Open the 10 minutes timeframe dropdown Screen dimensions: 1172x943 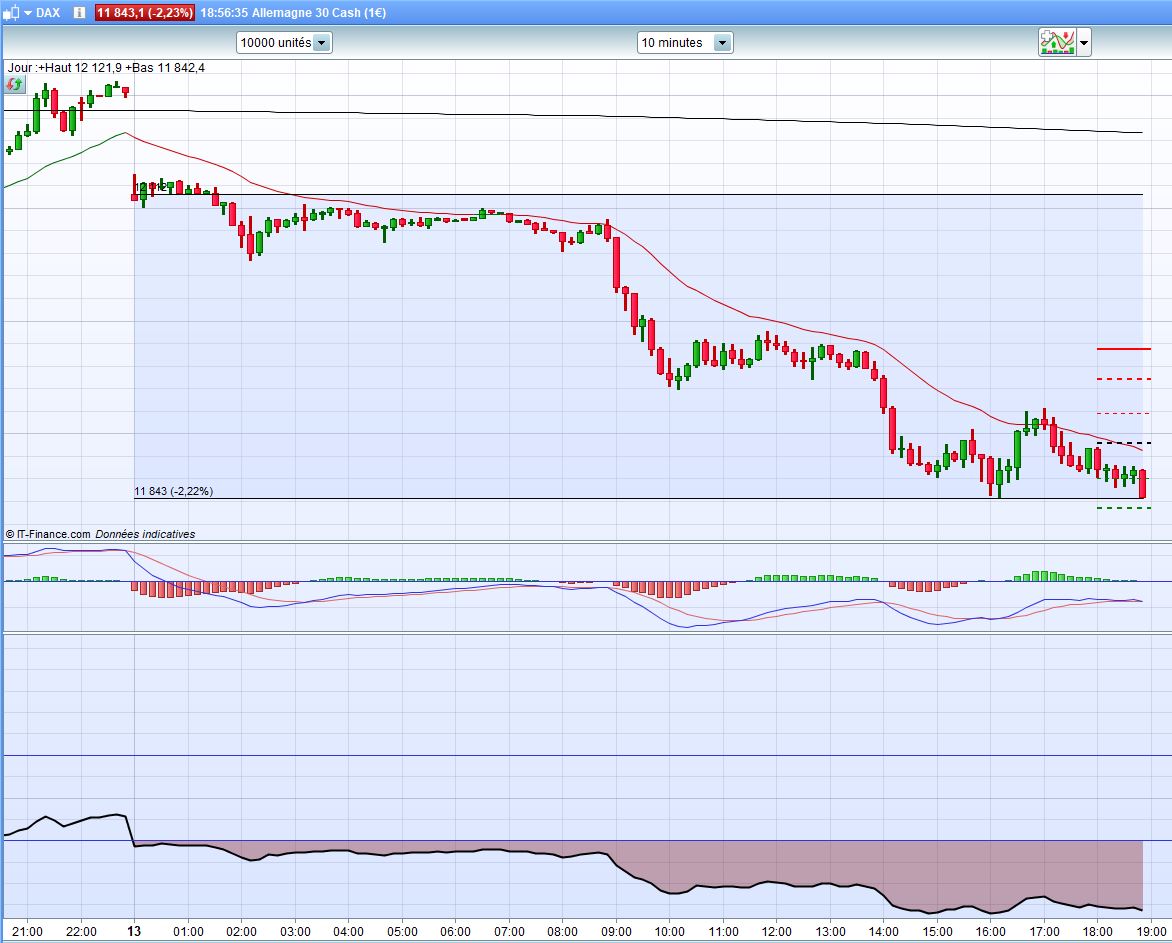[x=685, y=43]
